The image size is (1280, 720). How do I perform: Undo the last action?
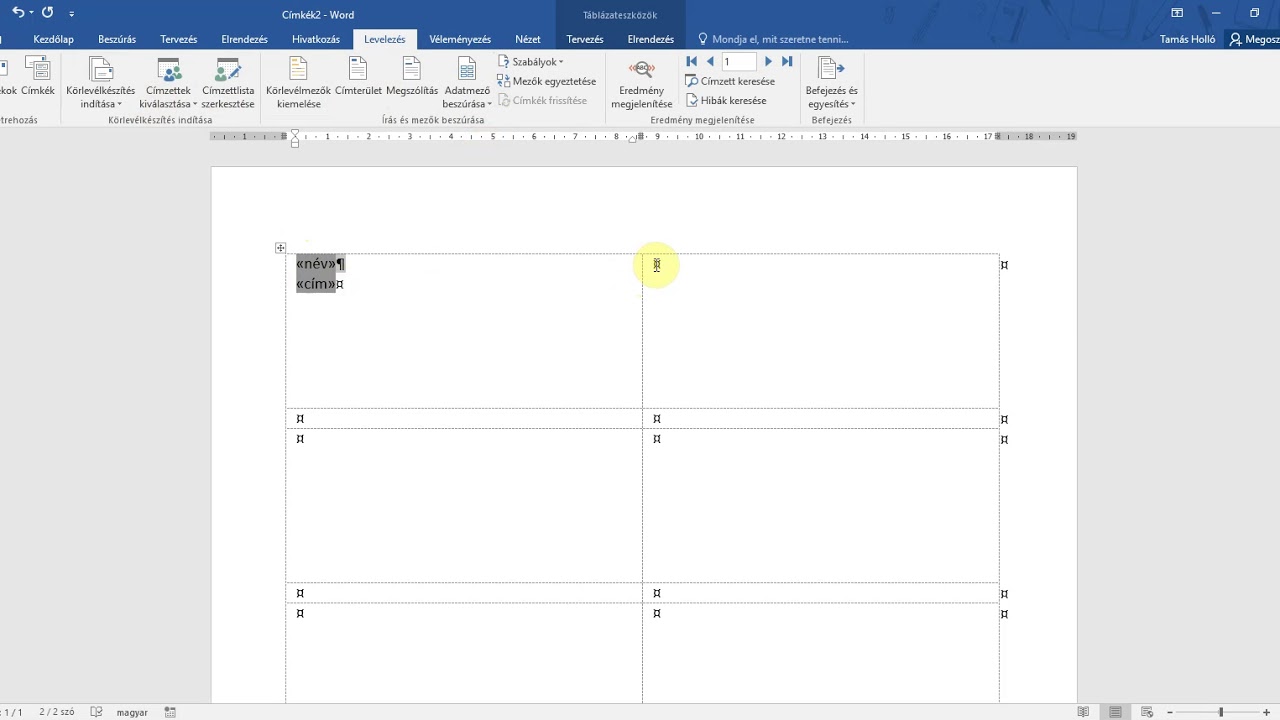coord(18,13)
